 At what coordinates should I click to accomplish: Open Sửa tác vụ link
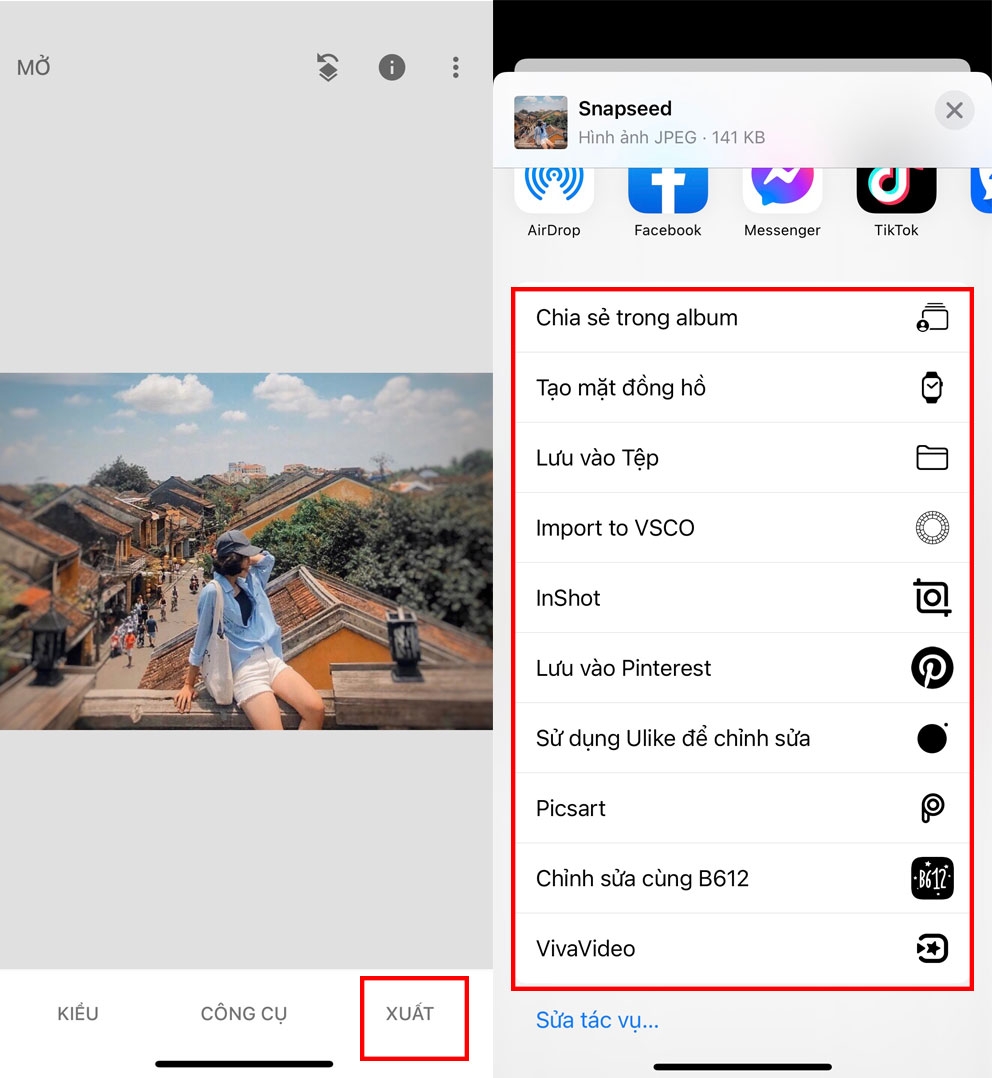point(596,1020)
